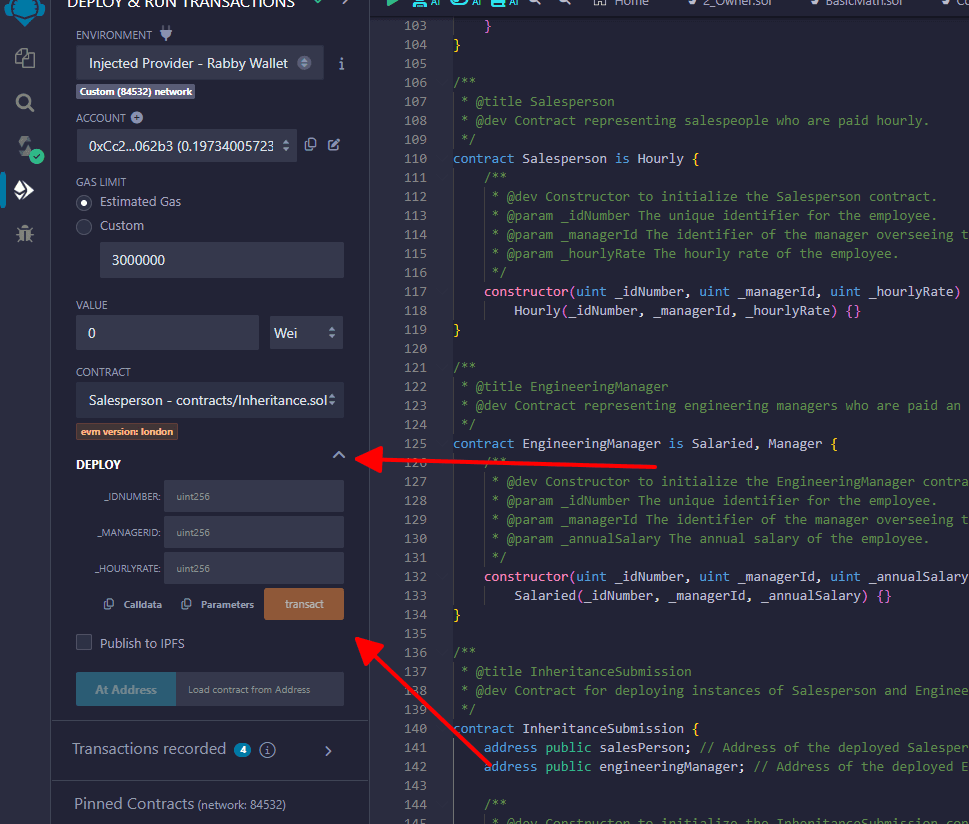Click the 'Transactions recorded' label text

tap(149, 749)
